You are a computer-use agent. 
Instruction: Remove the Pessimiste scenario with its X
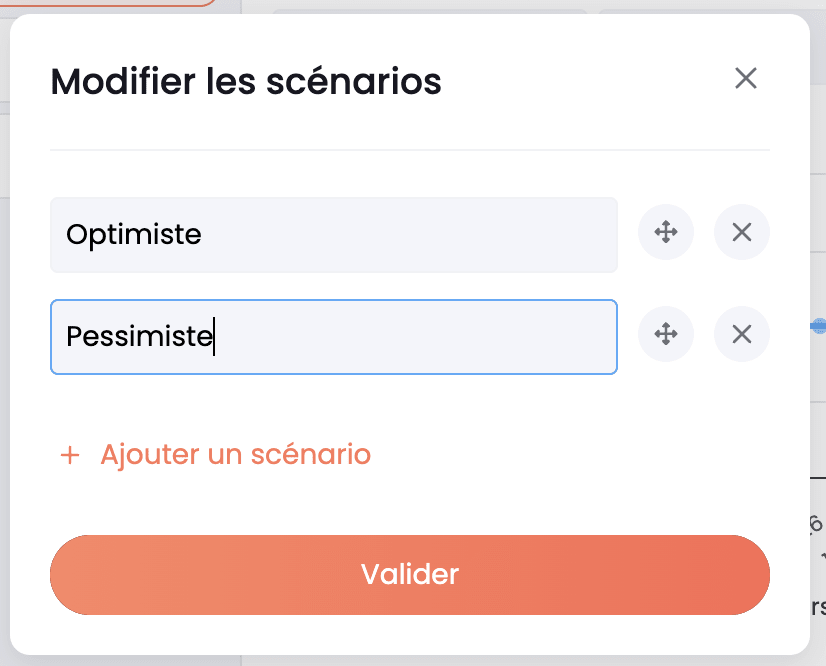pos(742,334)
